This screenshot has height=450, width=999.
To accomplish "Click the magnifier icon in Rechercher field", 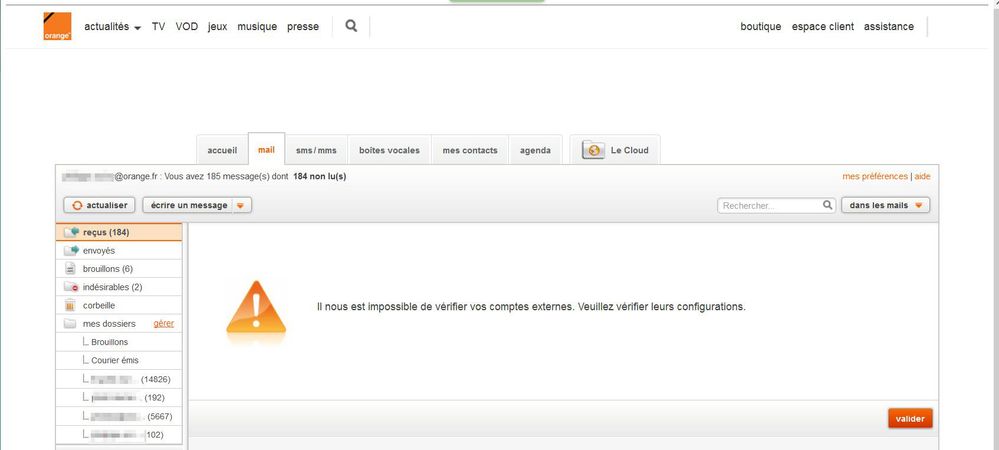I will click(828, 205).
